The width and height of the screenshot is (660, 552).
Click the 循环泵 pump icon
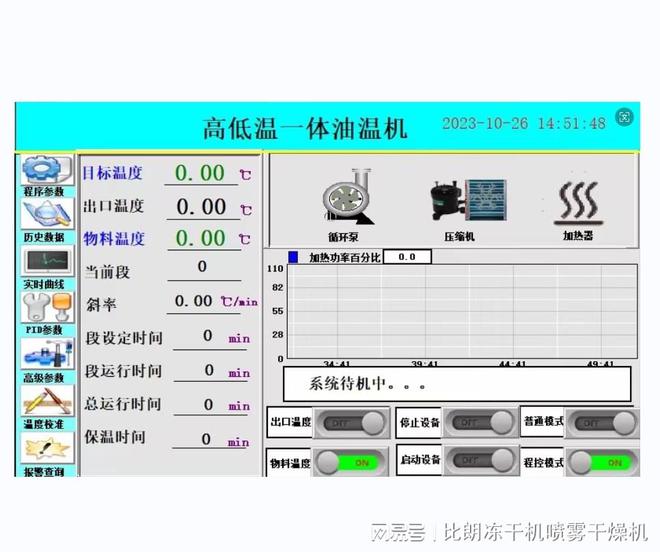(348, 196)
